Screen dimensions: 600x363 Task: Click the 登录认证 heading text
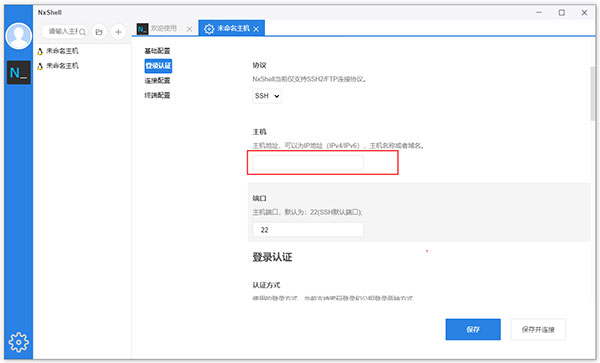point(272,257)
